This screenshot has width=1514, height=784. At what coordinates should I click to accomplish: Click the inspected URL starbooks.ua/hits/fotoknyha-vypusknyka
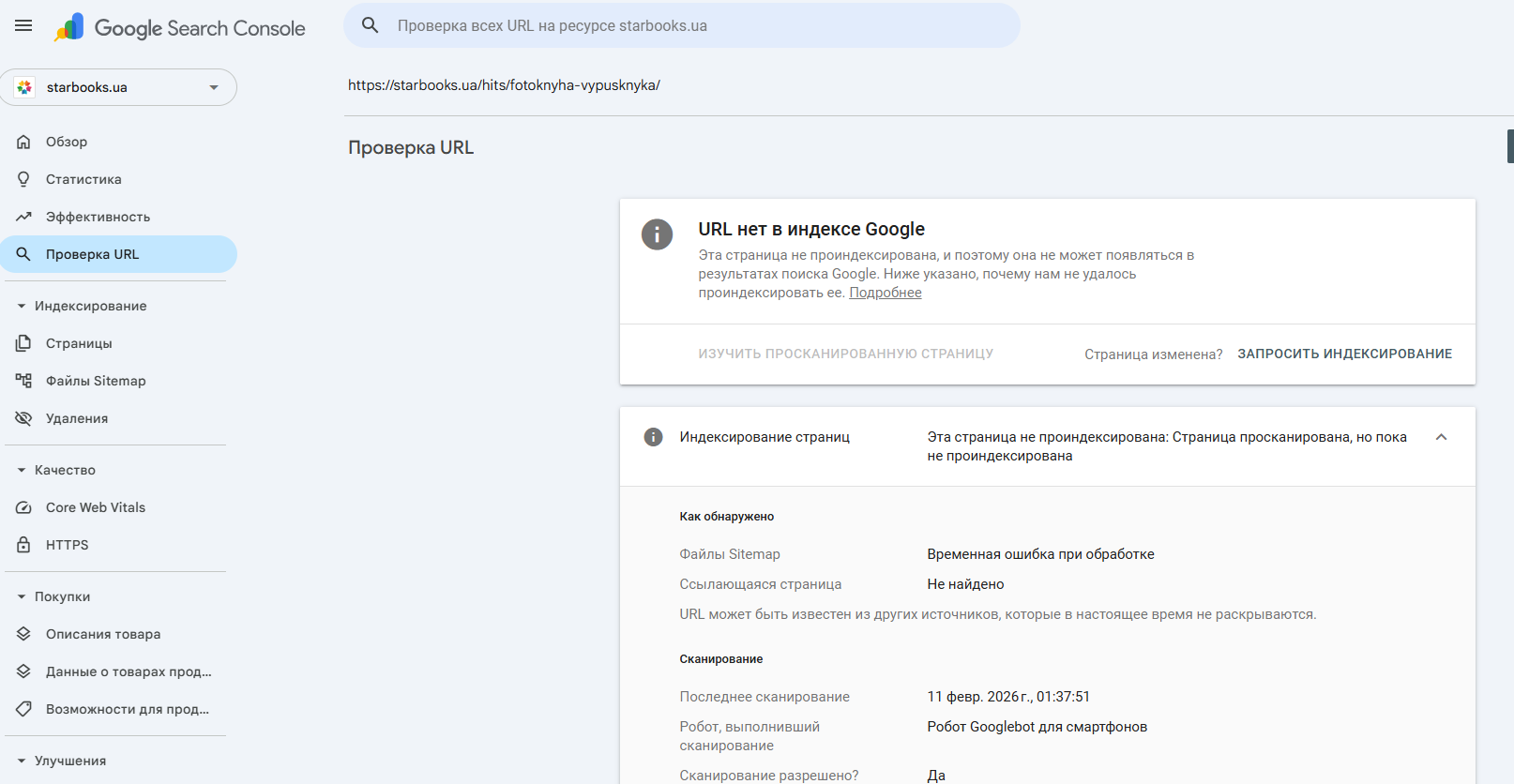[504, 85]
